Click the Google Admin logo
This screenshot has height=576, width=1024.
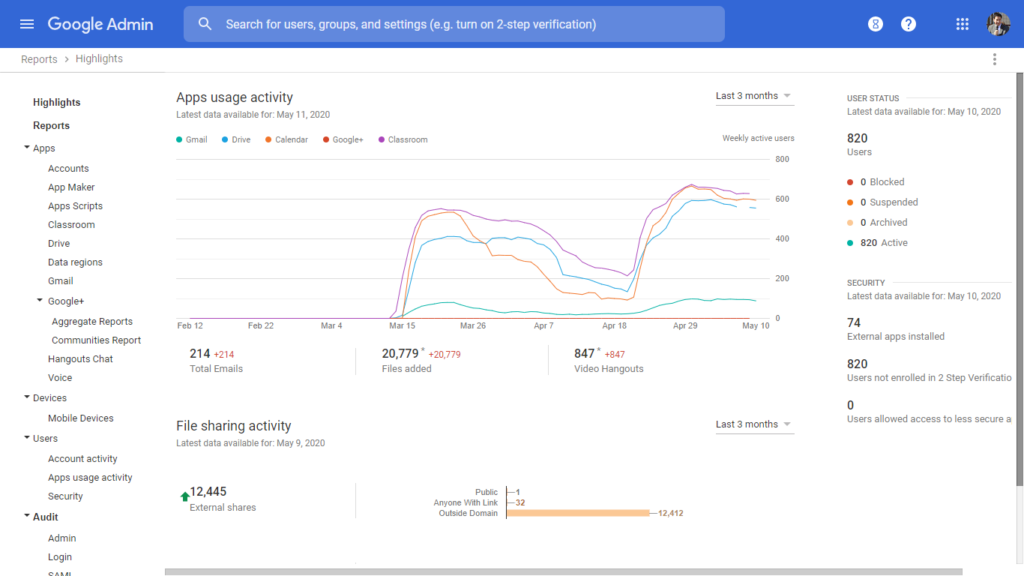coord(101,24)
